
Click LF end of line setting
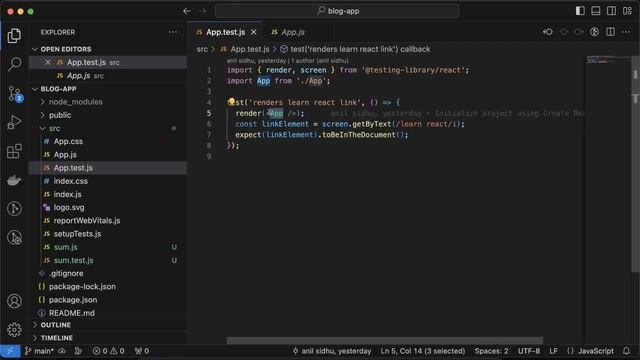point(553,351)
